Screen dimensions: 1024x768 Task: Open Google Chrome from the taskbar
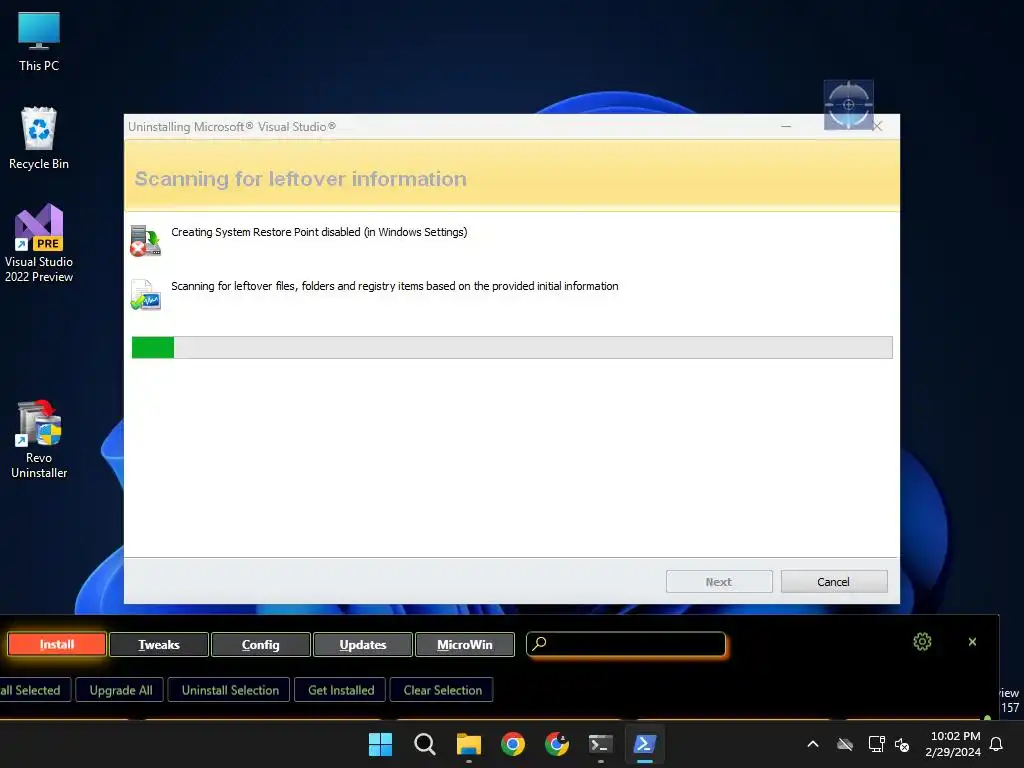(x=513, y=744)
